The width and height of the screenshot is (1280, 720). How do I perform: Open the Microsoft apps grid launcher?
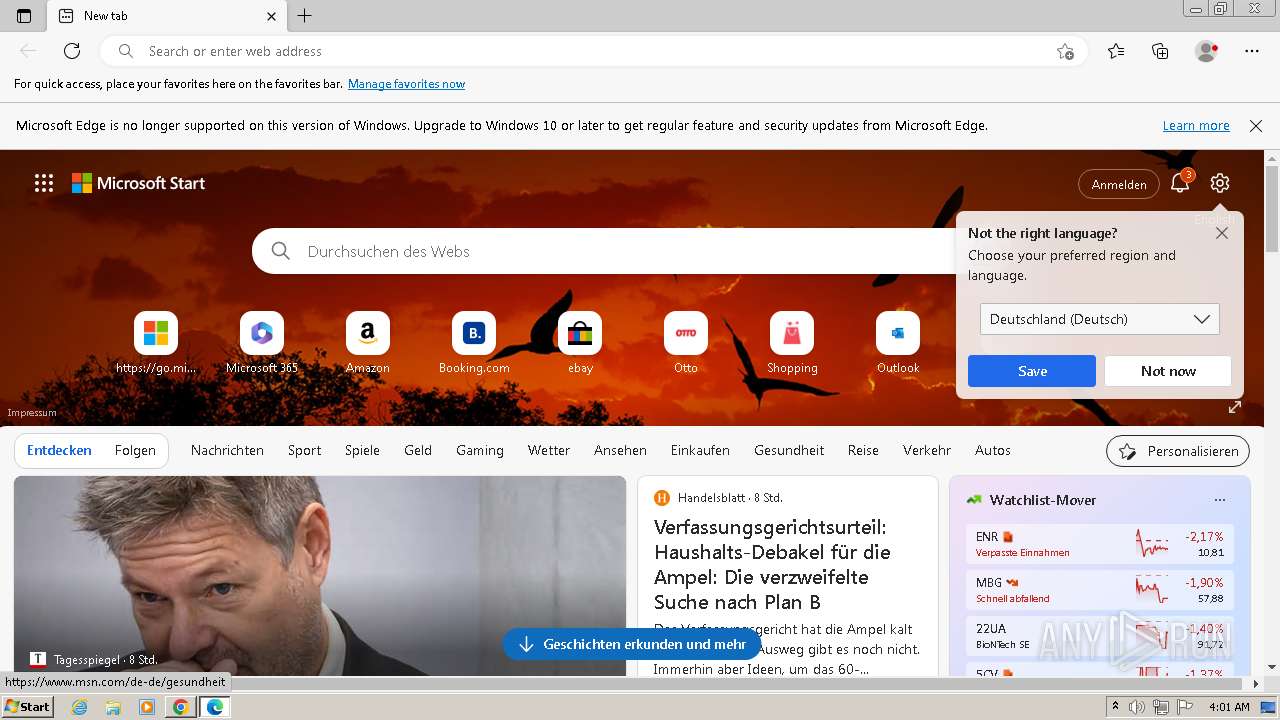[44, 183]
